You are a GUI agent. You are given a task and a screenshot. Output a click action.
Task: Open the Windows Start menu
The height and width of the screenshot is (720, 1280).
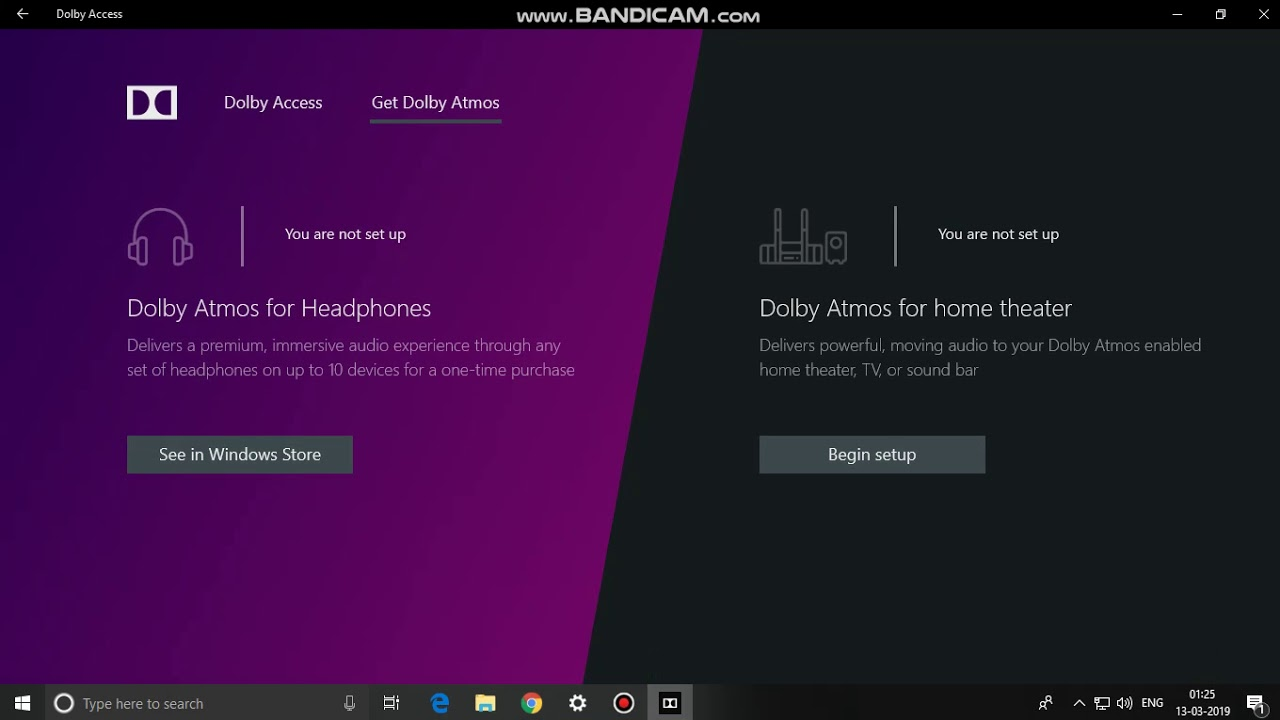tap(22, 703)
